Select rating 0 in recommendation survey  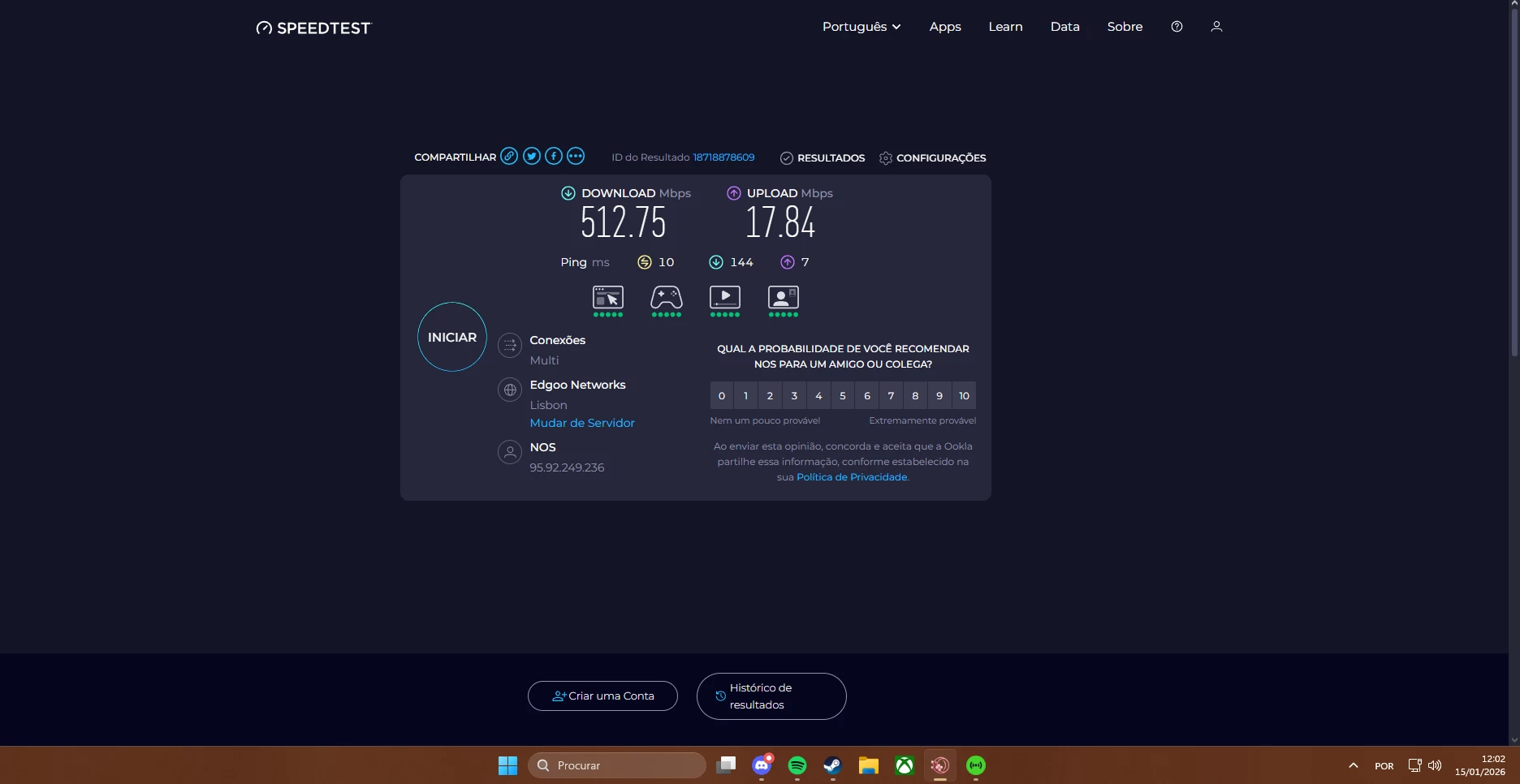point(722,396)
